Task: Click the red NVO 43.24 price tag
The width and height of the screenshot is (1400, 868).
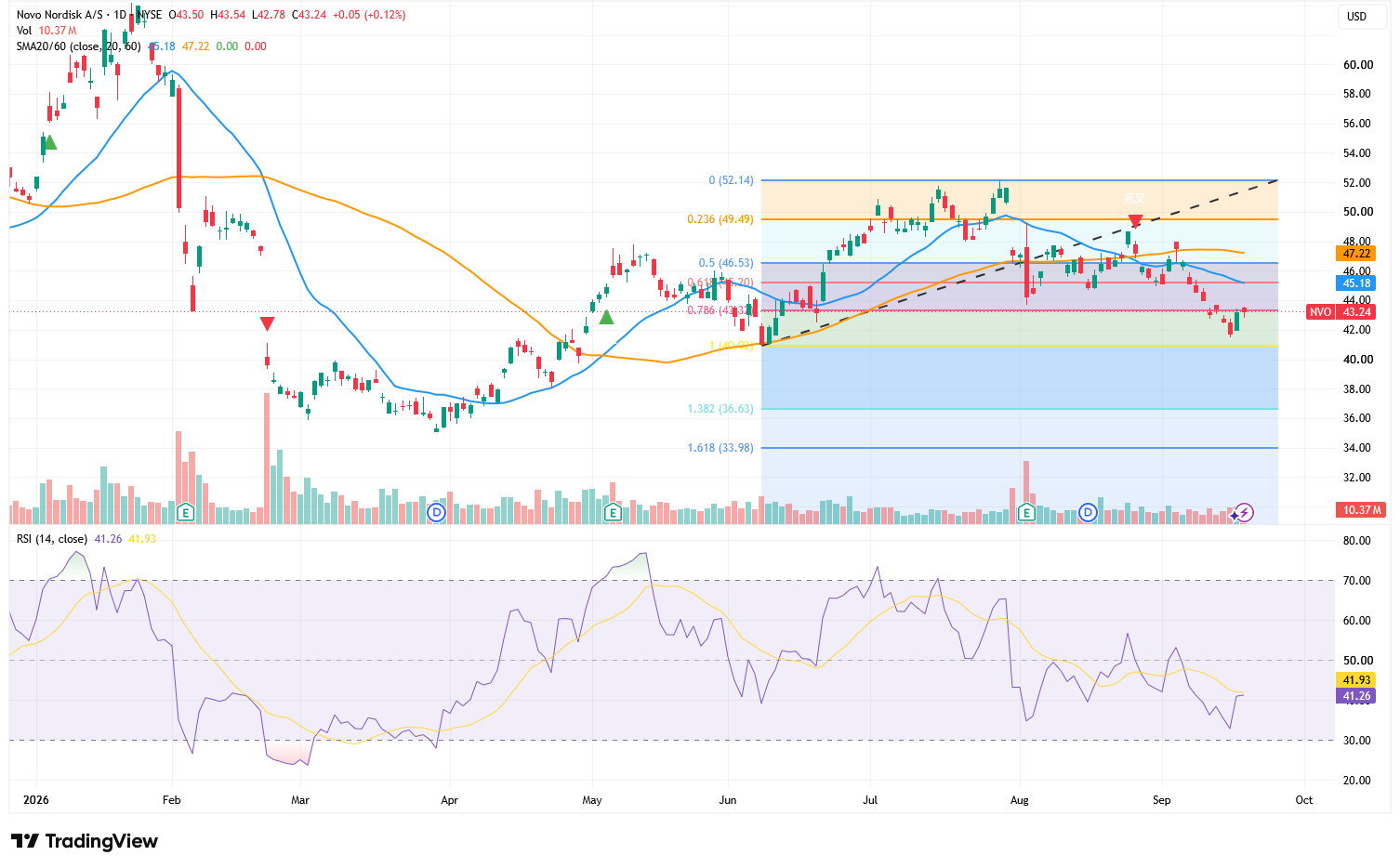Action: tap(1341, 312)
